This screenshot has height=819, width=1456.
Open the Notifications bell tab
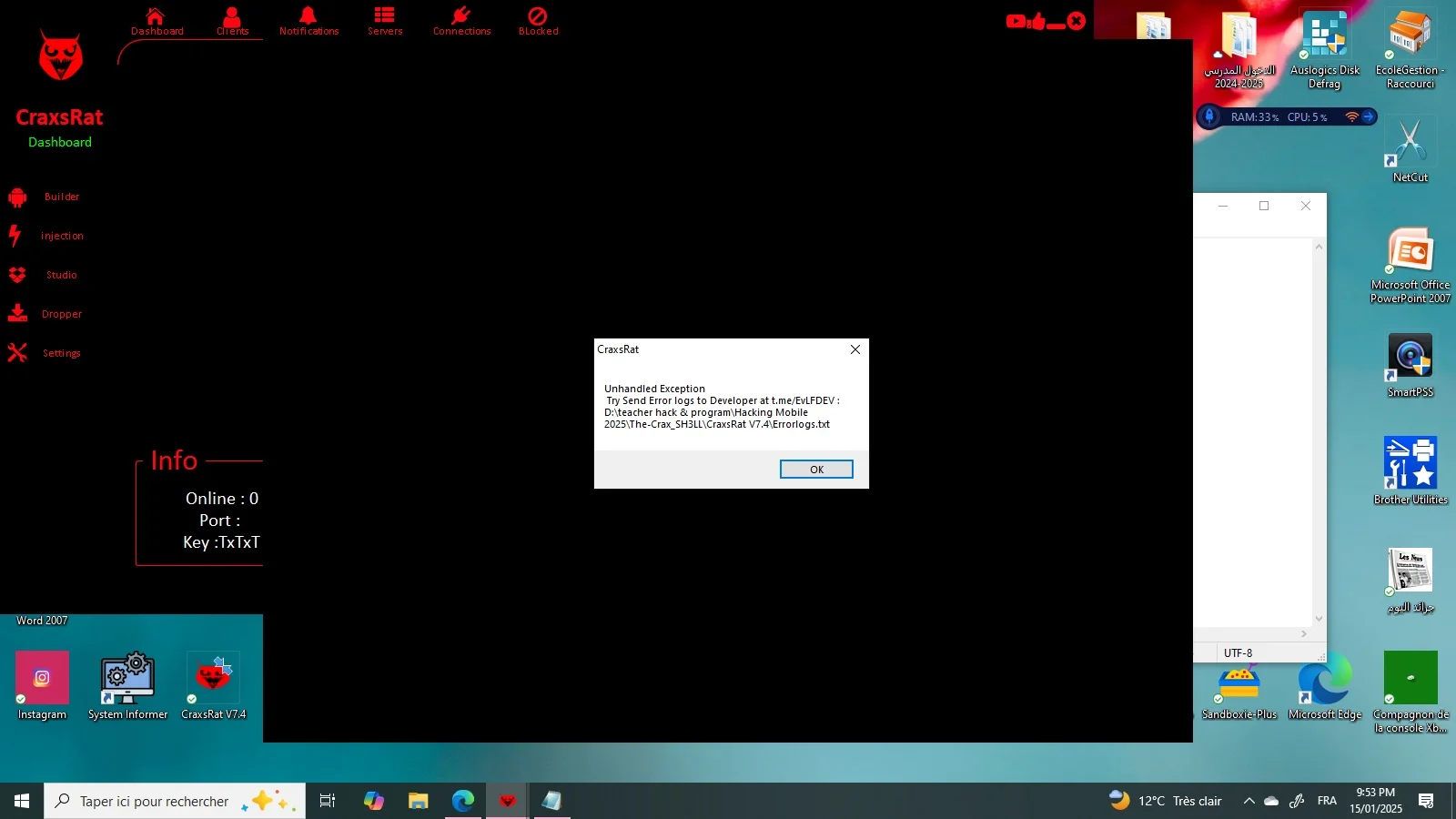(x=308, y=22)
